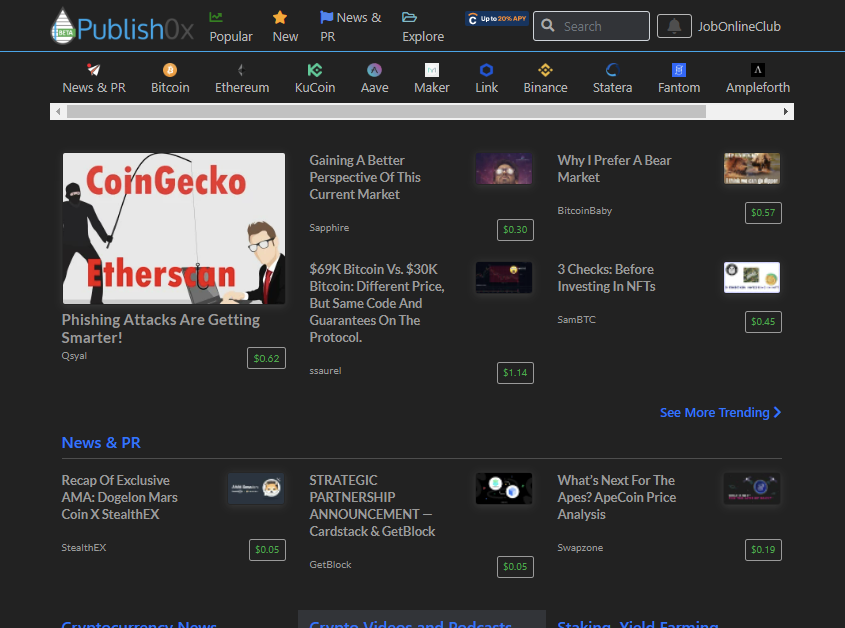Click the Ethereum diamond icon

pyautogui.click(x=241, y=70)
